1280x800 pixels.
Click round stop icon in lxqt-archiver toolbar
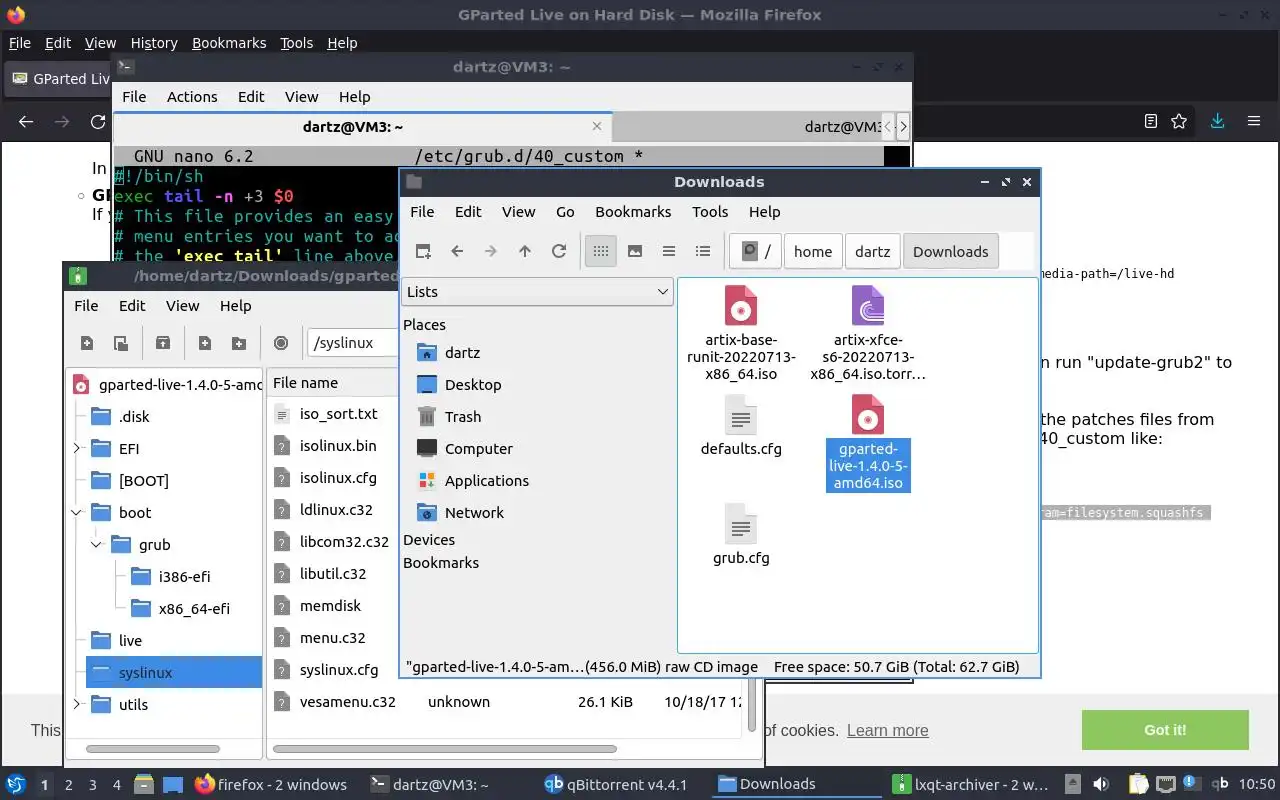(281, 343)
